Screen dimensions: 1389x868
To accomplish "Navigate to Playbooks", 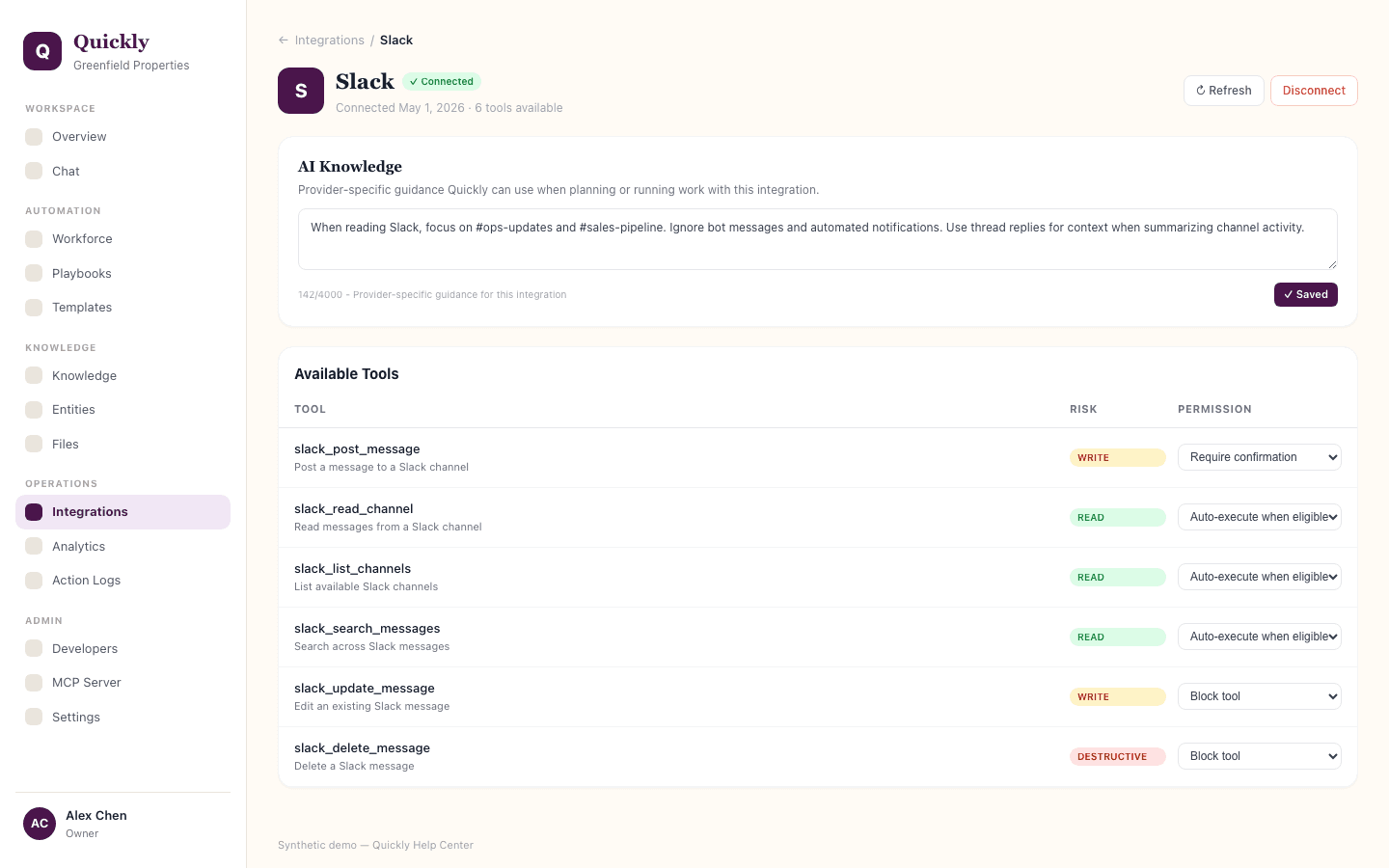I will [x=123, y=273].
